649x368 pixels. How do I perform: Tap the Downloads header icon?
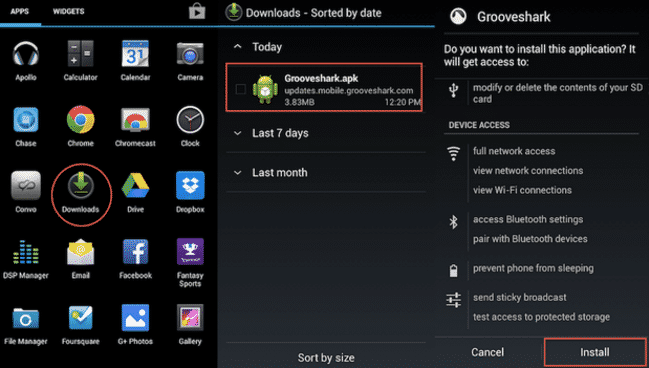[233, 12]
